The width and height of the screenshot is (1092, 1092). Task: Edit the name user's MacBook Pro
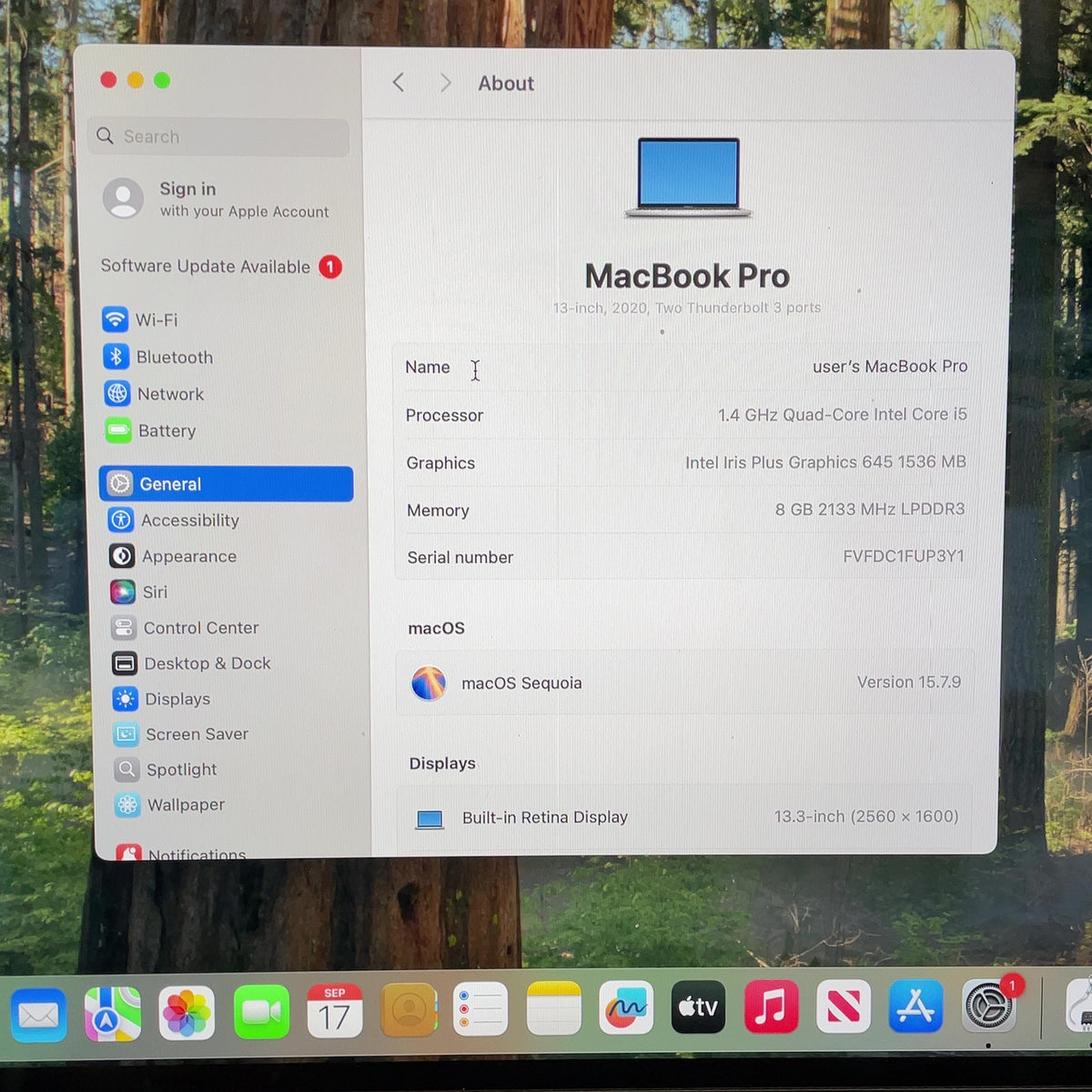[x=890, y=366]
